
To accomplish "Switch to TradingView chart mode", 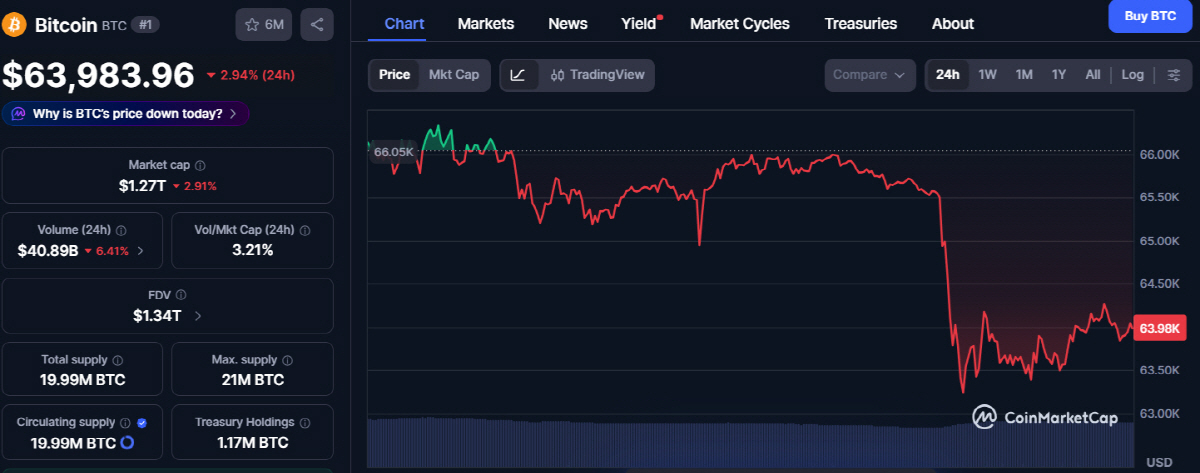I will pyautogui.click(x=597, y=75).
